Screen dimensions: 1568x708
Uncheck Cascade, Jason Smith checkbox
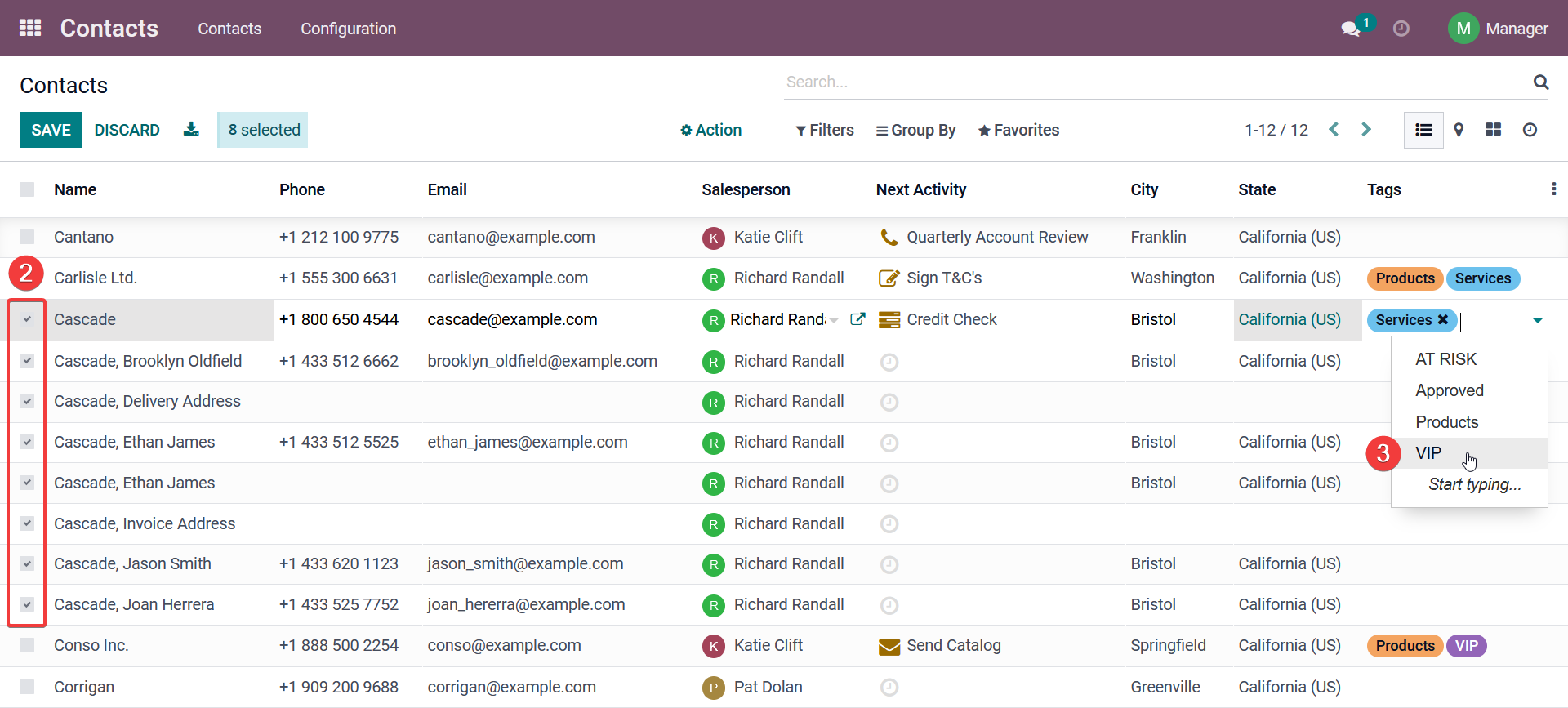27,563
